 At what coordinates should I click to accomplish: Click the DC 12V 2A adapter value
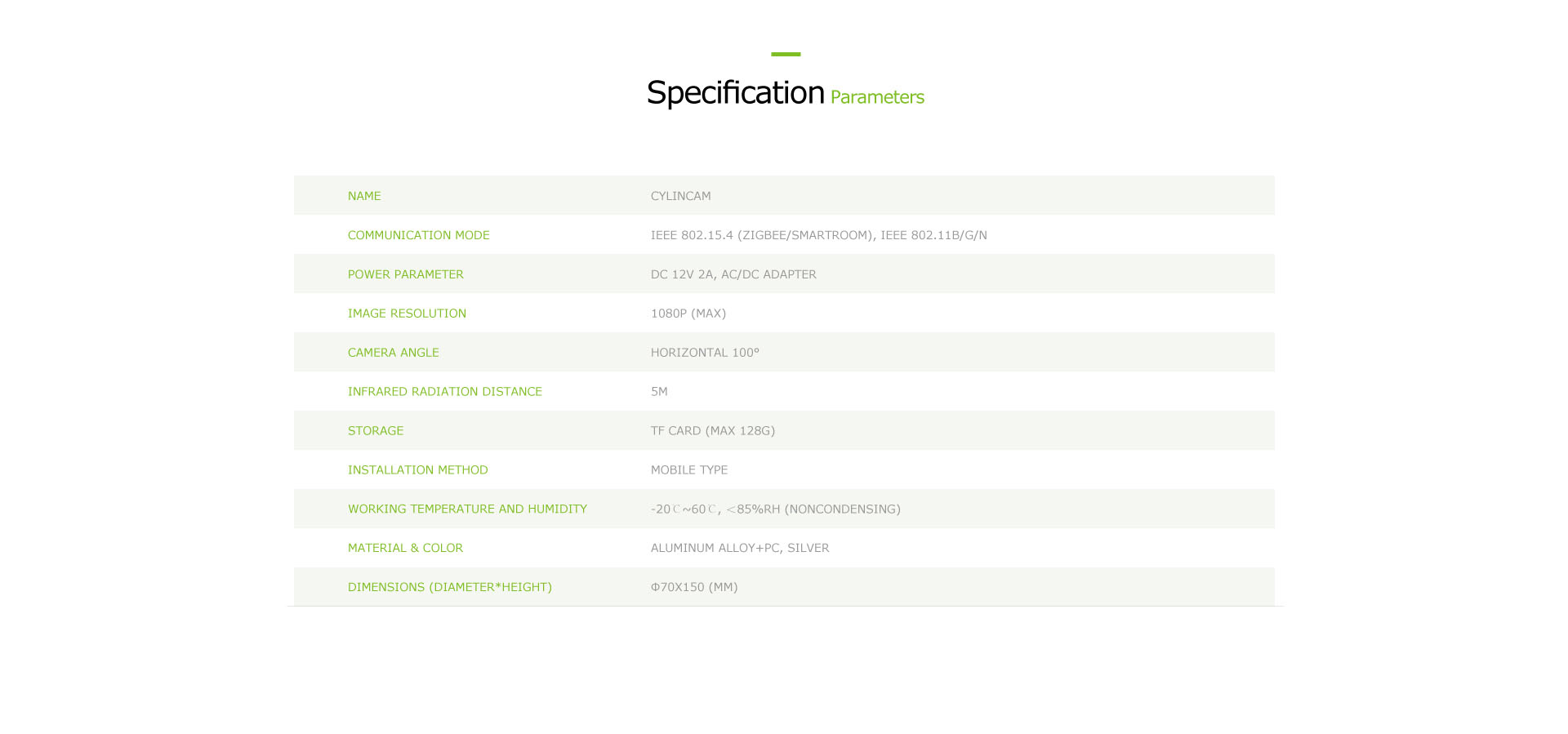(733, 274)
